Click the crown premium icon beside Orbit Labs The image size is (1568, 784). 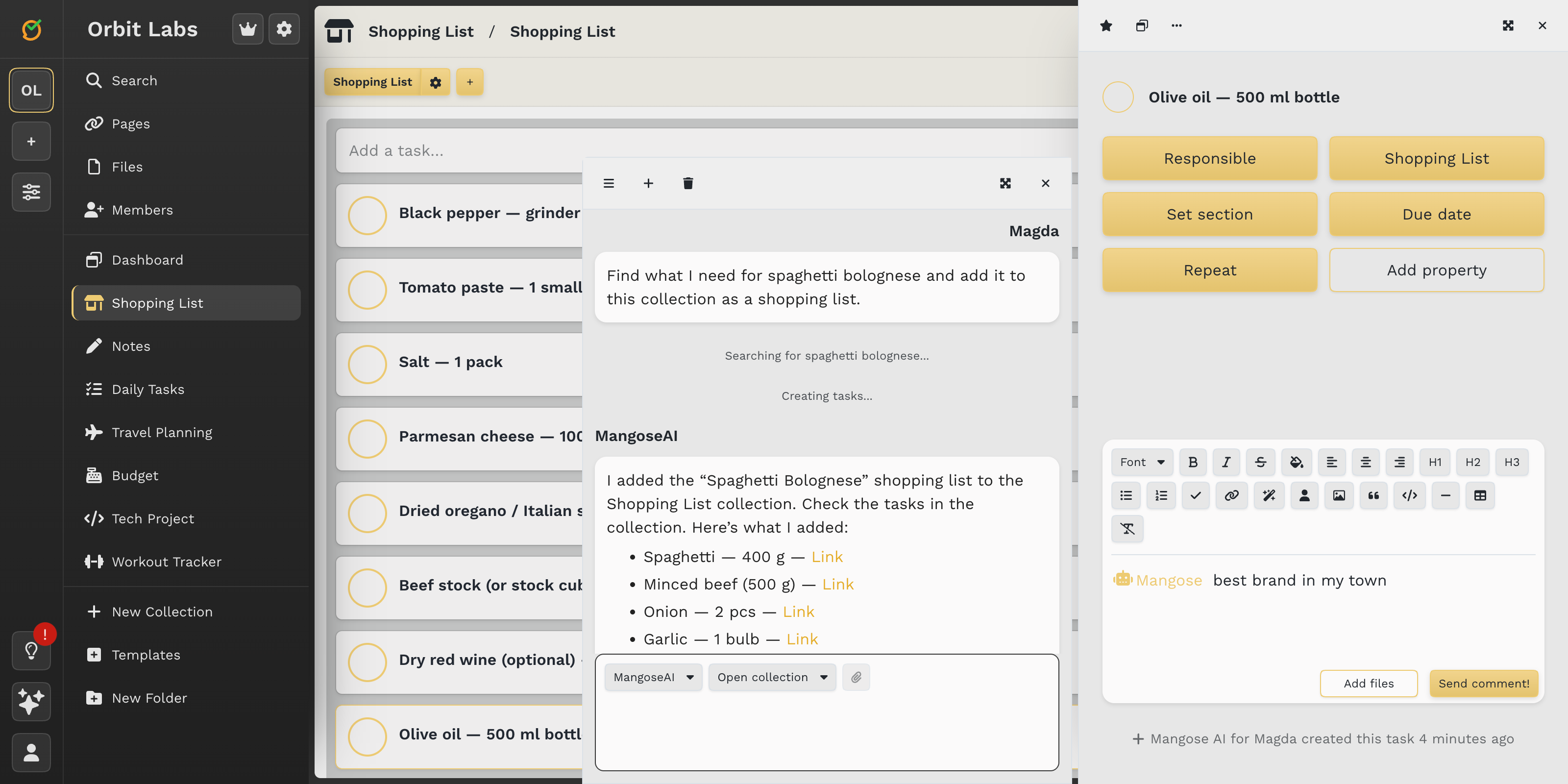248,28
